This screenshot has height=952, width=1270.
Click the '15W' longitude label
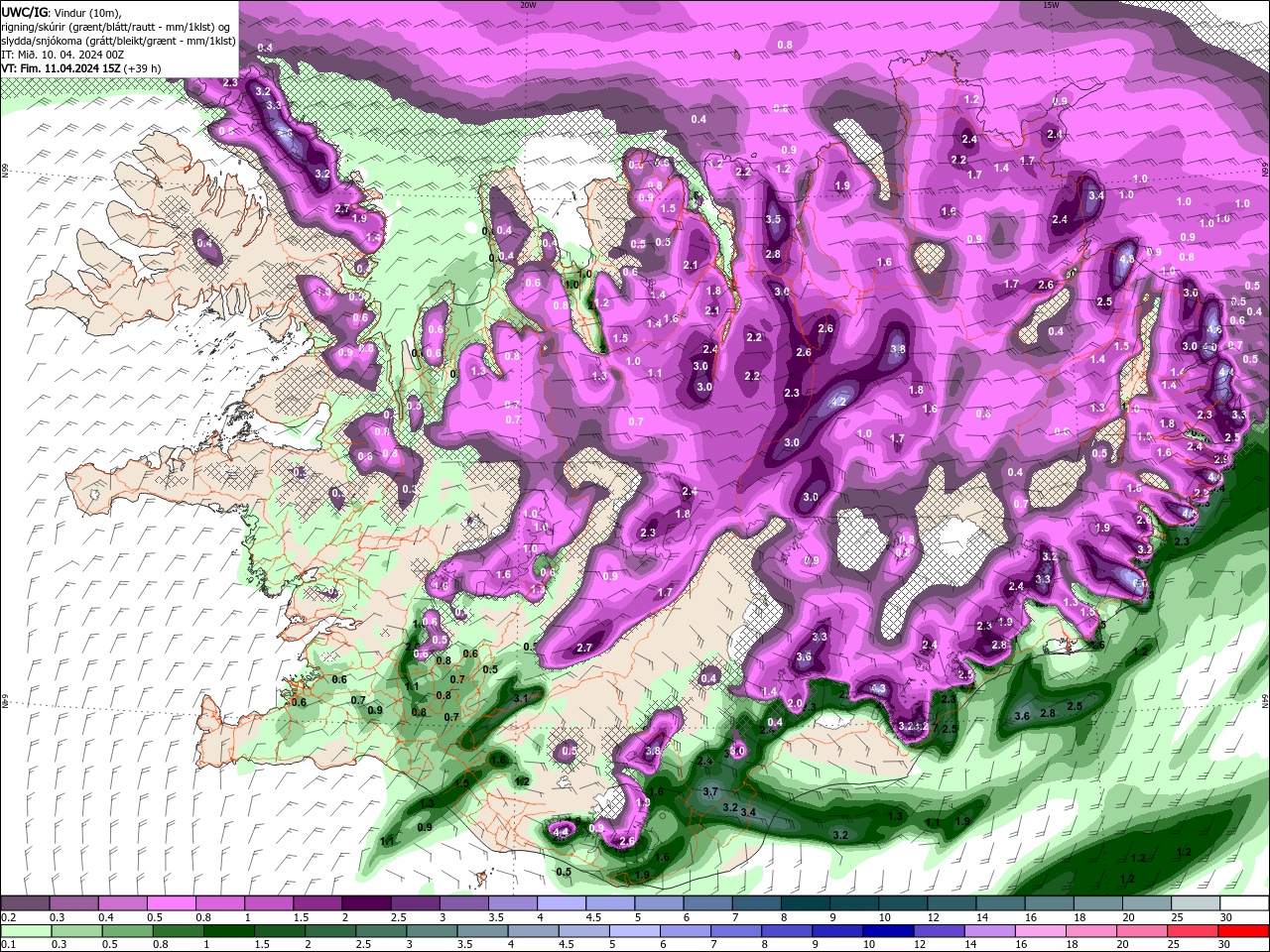pyautogui.click(x=1051, y=5)
